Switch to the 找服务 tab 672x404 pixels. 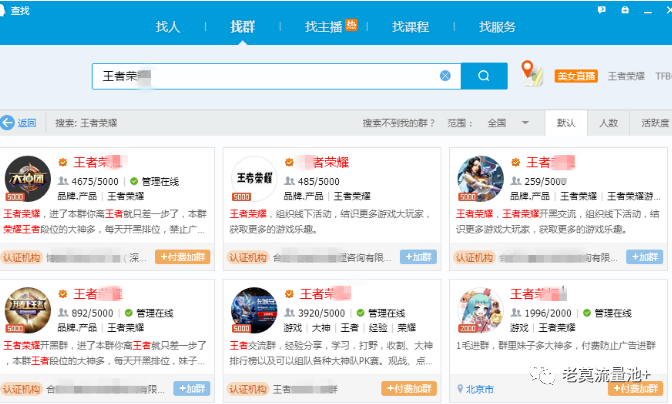pos(497,27)
